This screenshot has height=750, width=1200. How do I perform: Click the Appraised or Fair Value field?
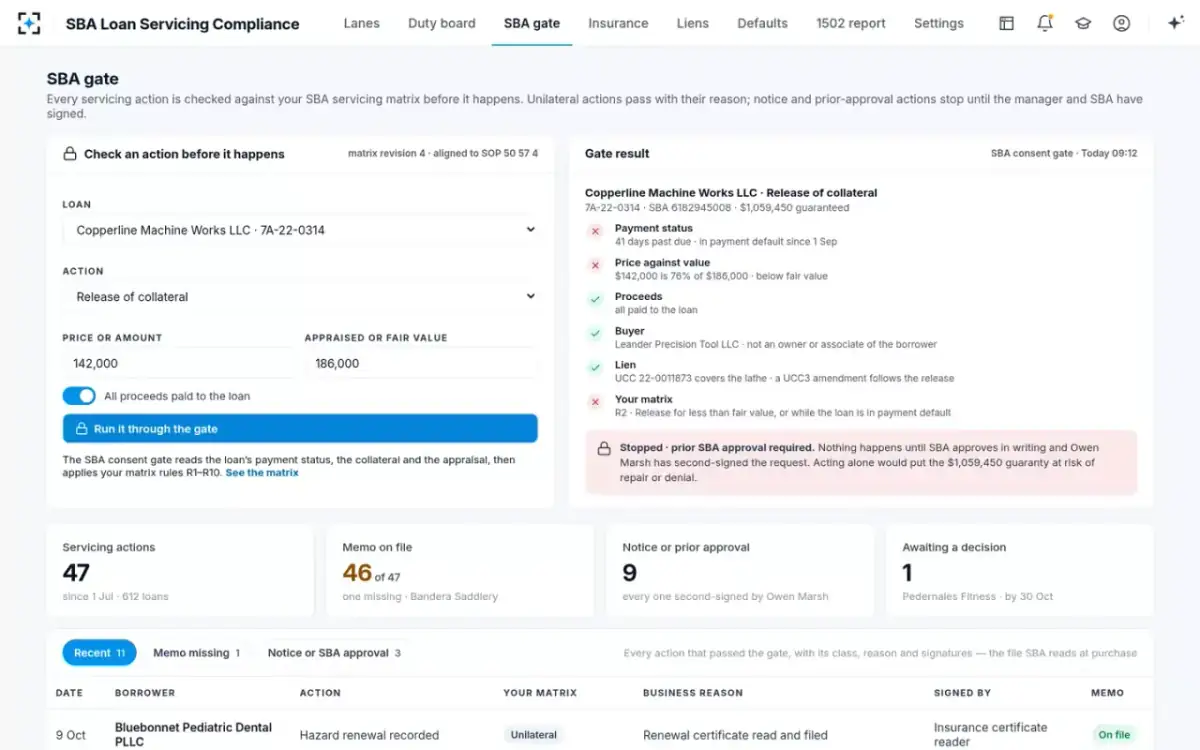coord(421,364)
